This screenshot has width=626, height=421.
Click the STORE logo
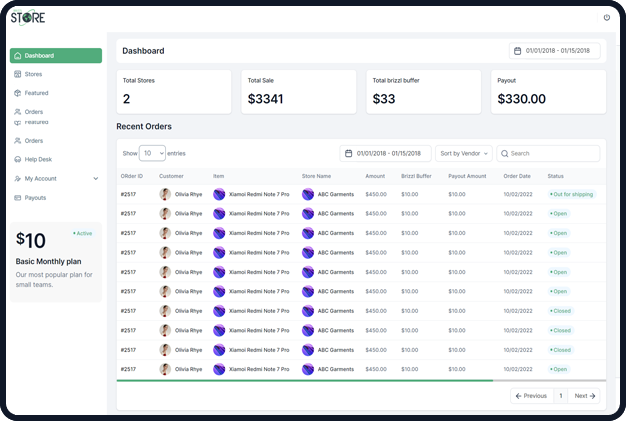click(x=28, y=16)
